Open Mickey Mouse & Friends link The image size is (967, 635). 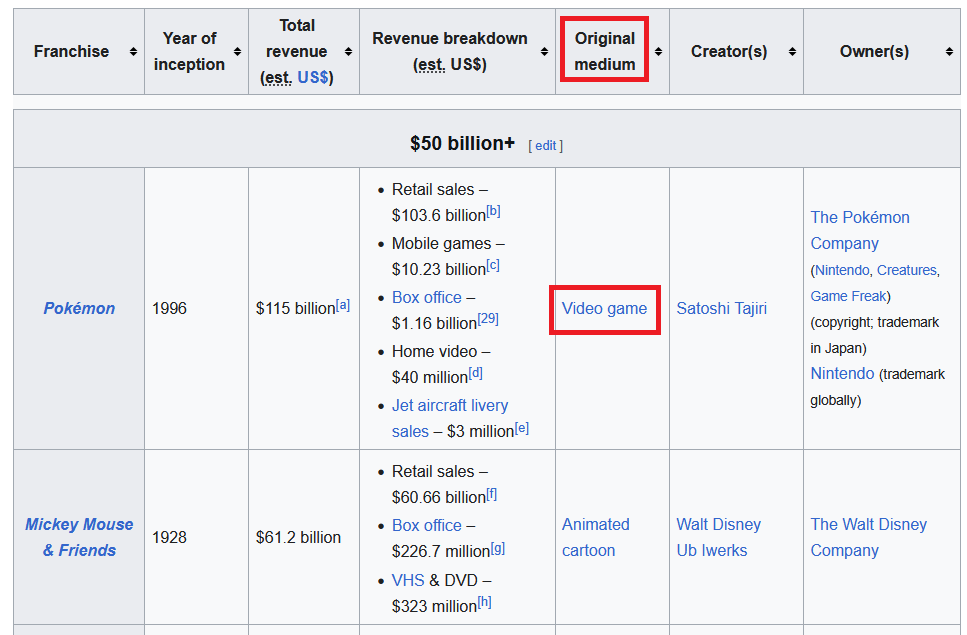(x=80, y=537)
